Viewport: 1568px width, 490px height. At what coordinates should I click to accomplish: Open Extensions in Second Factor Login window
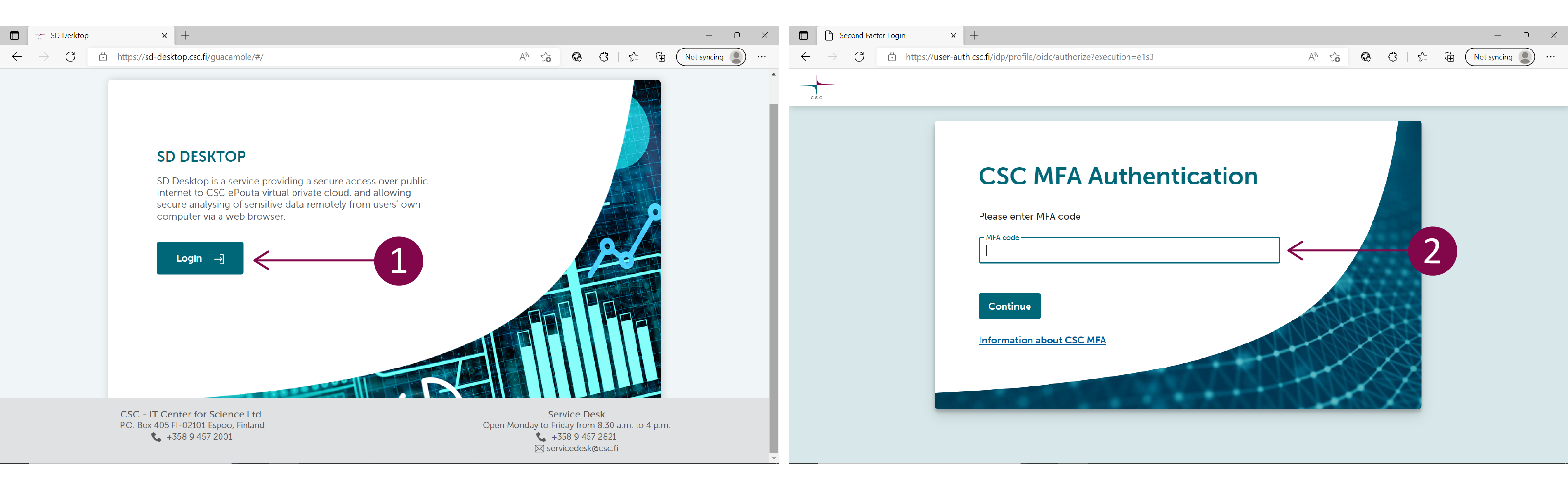1393,57
